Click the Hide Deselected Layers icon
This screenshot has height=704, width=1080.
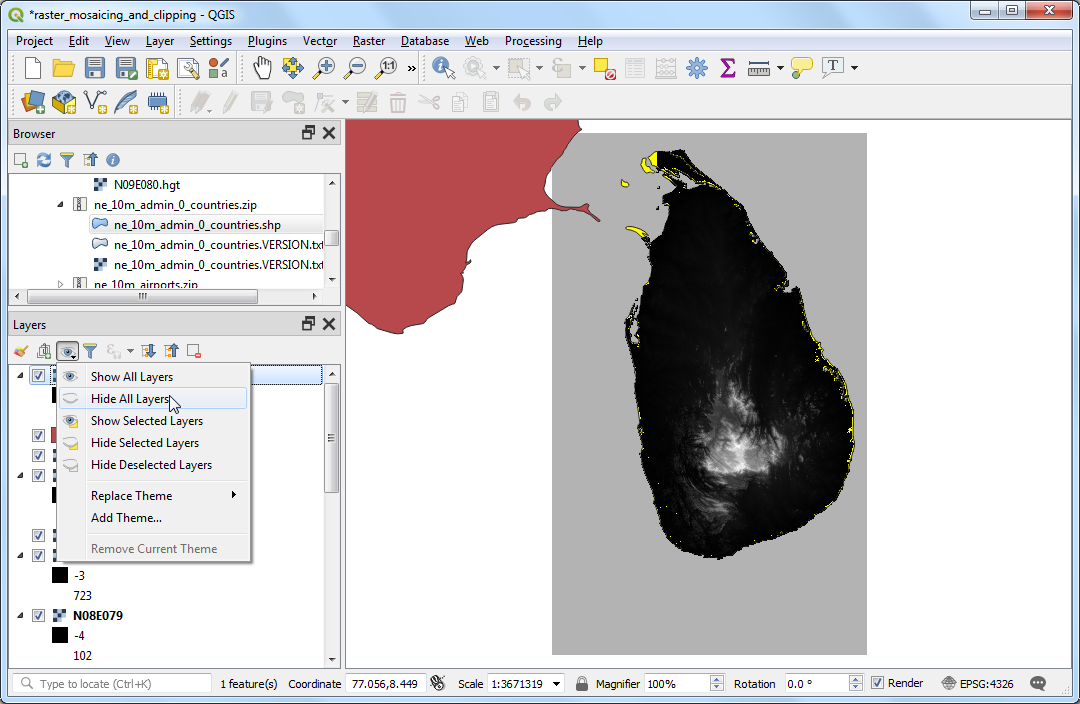[x=70, y=465]
